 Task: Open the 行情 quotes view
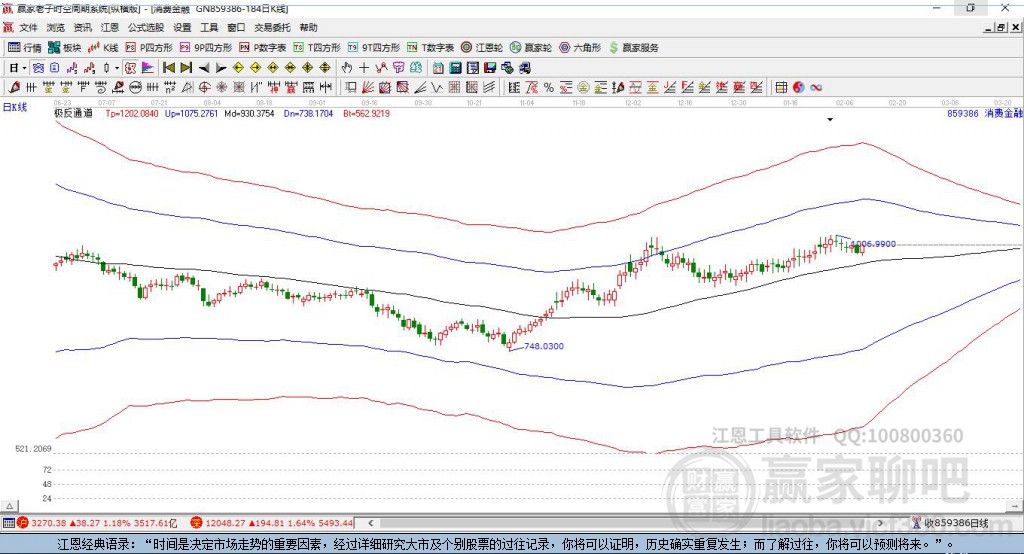[25, 48]
